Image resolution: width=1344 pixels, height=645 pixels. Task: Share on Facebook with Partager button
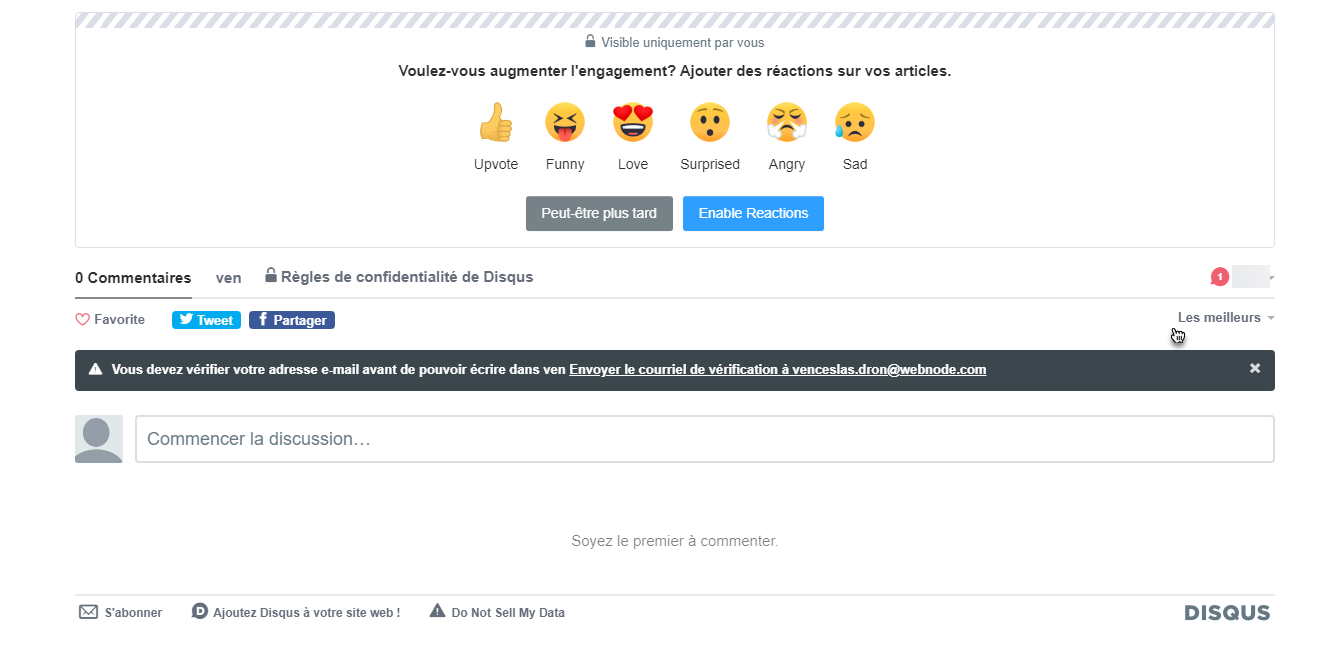click(292, 320)
